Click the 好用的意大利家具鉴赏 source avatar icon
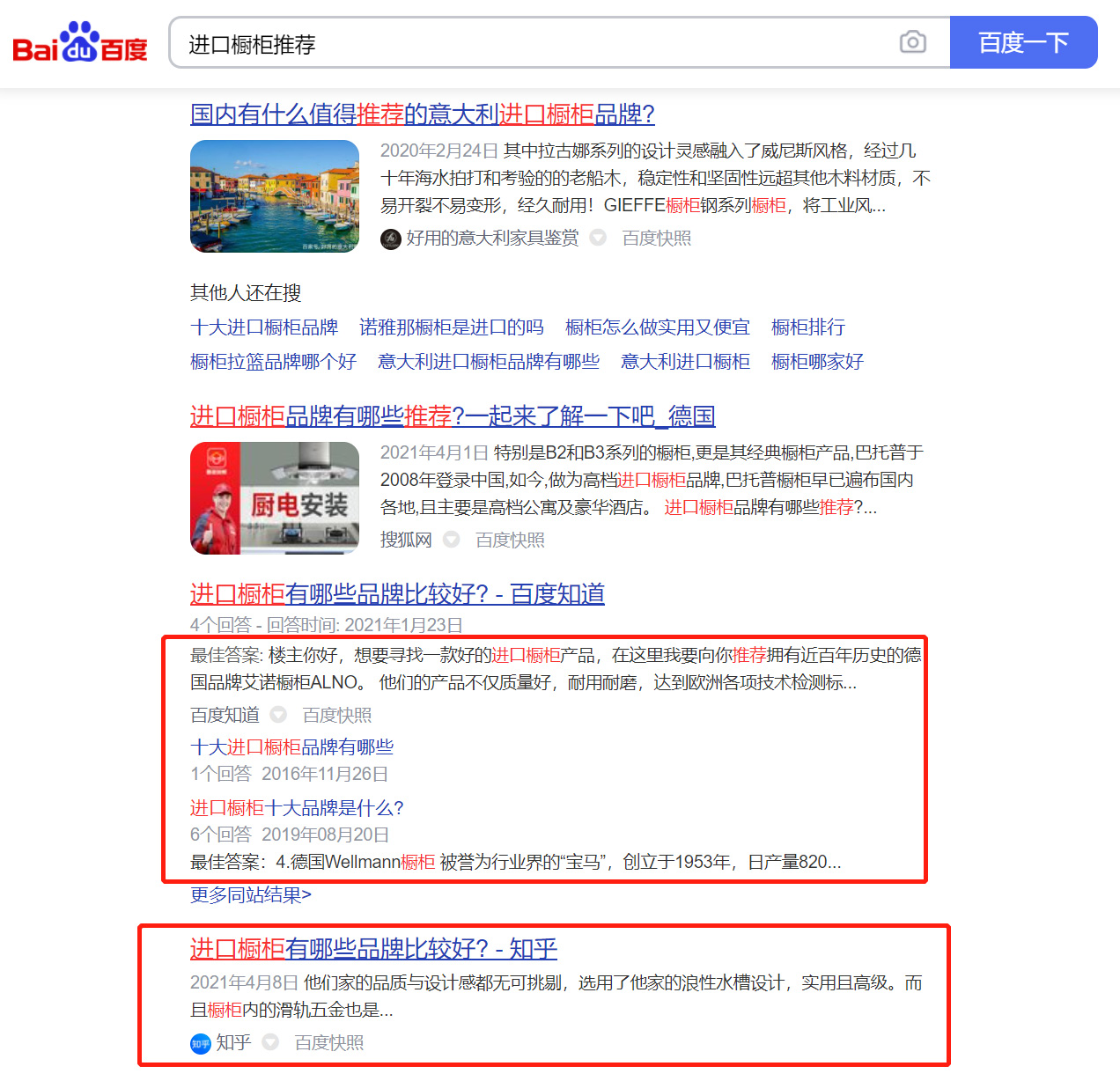Viewport: 1120px width, 1081px height. pos(391,239)
